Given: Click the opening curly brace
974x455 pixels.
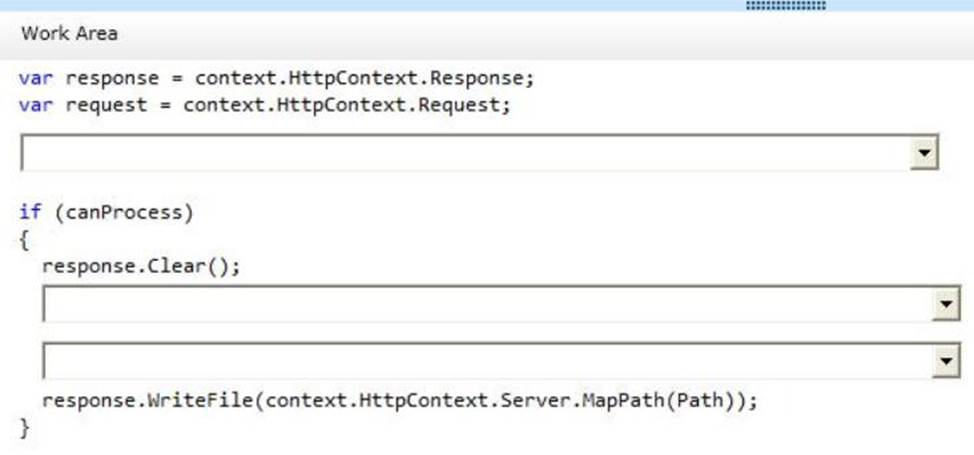Looking at the screenshot, I should point(24,240).
